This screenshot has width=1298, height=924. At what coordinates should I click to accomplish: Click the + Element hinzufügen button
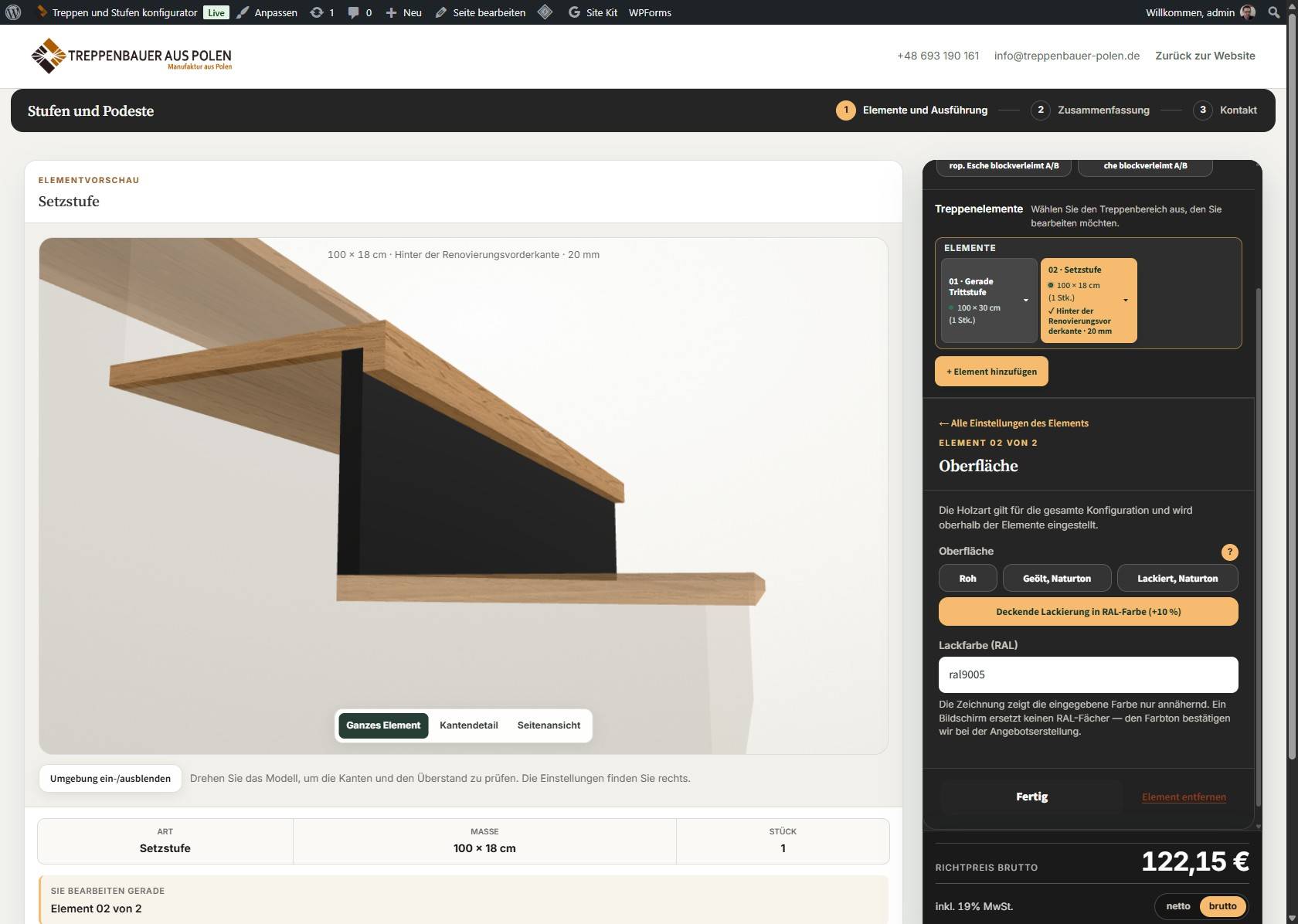click(x=991, y=372)
